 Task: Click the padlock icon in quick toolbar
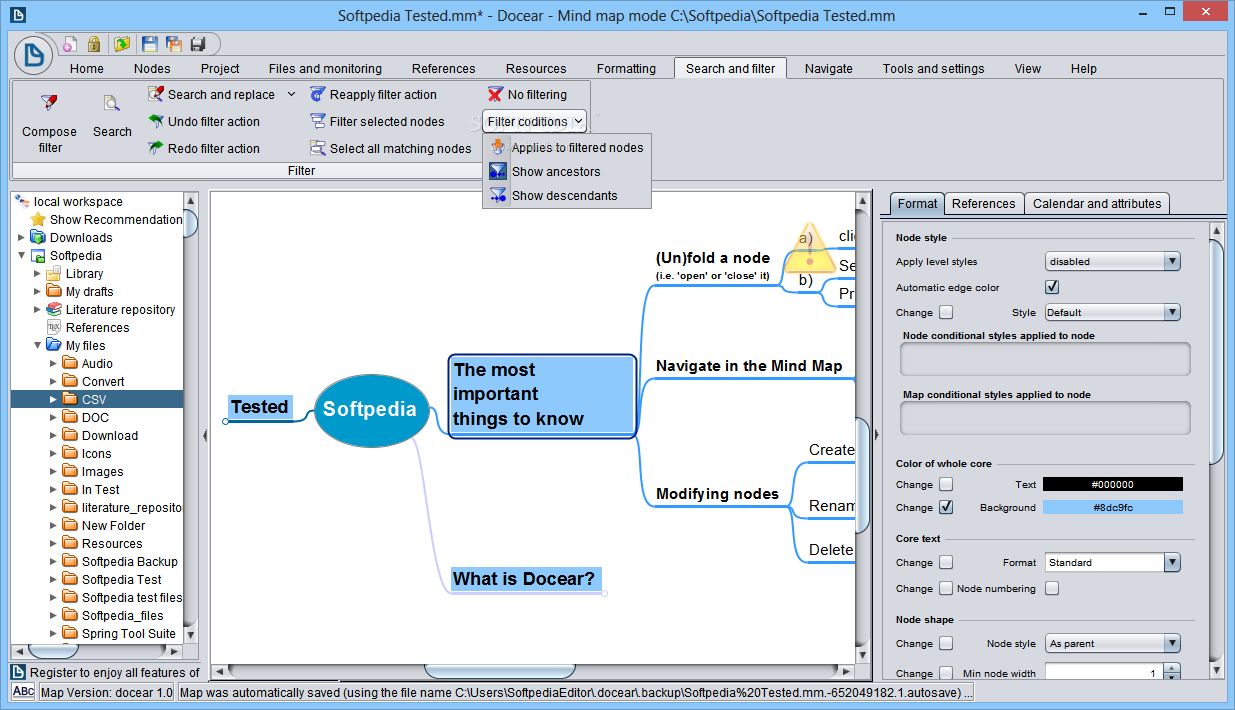tap(94, 44)
